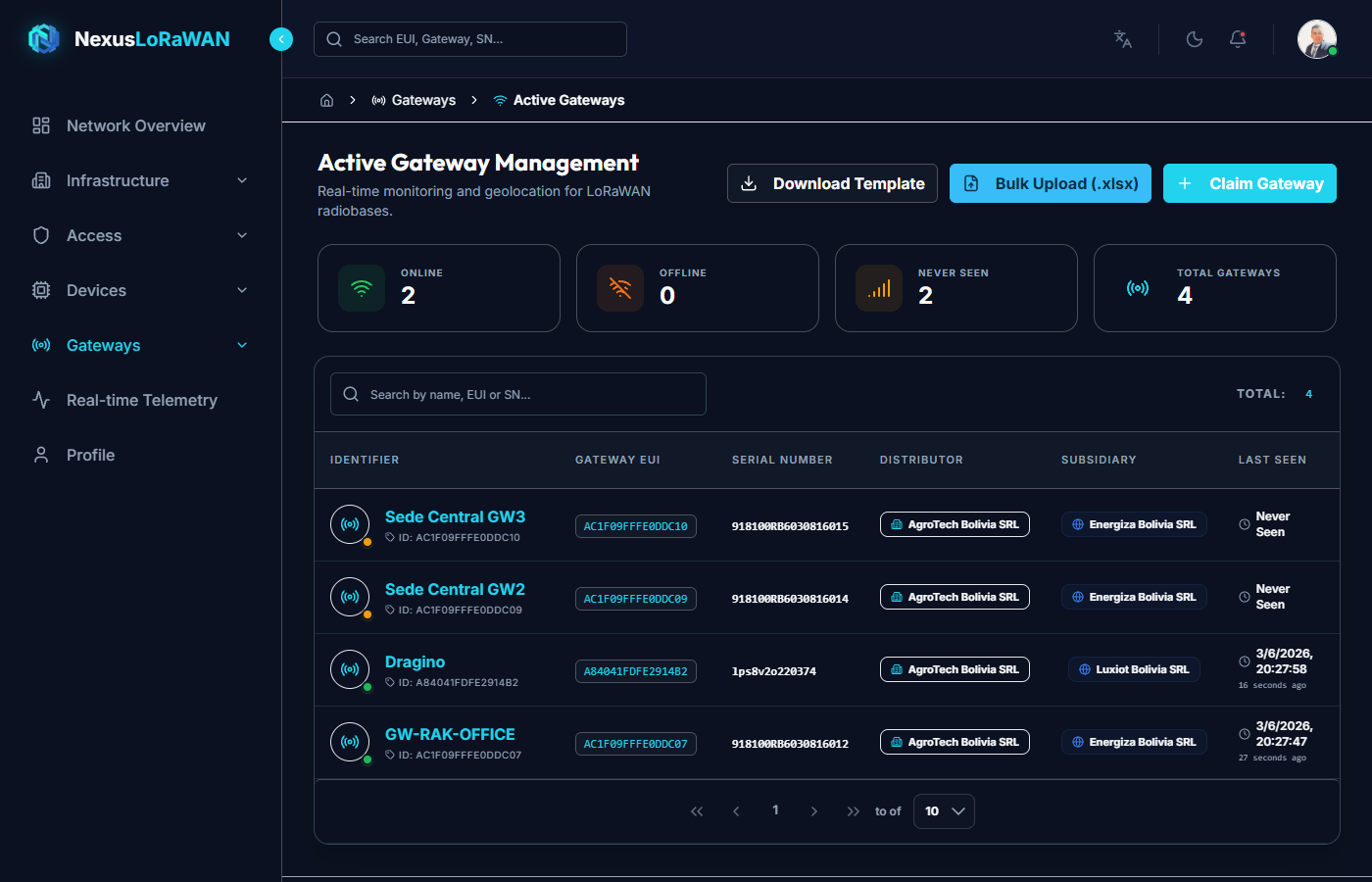
Task: Toggle dark mode moon icon
Action: [x=1195, y=39]
